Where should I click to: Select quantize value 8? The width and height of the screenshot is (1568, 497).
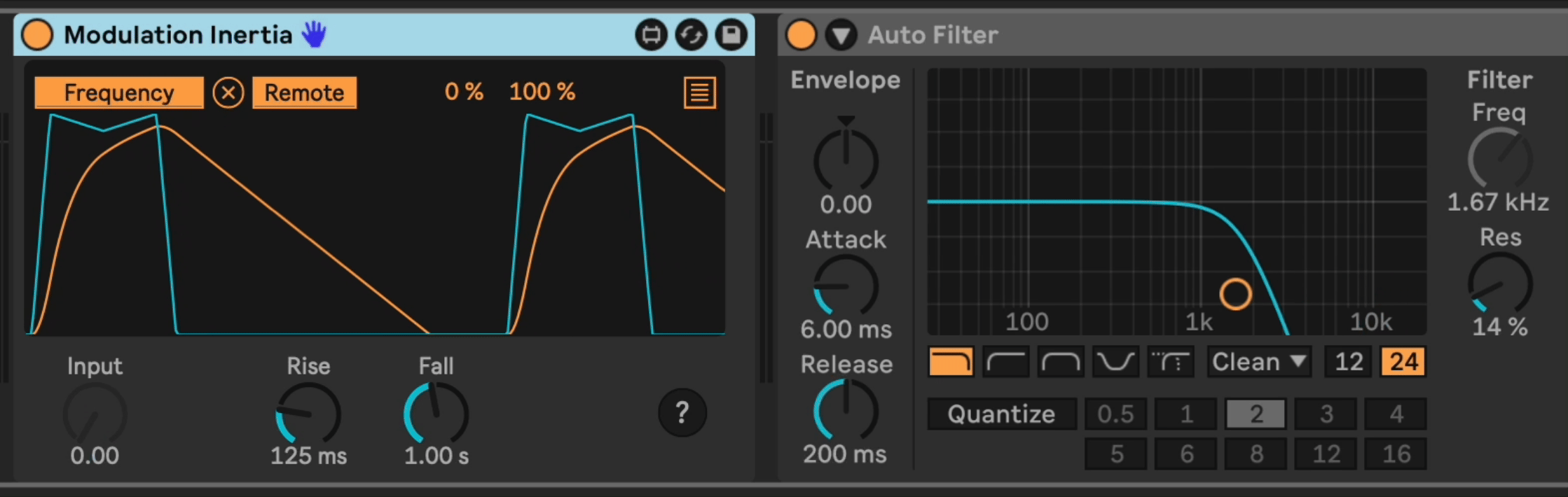point(1256,454)
